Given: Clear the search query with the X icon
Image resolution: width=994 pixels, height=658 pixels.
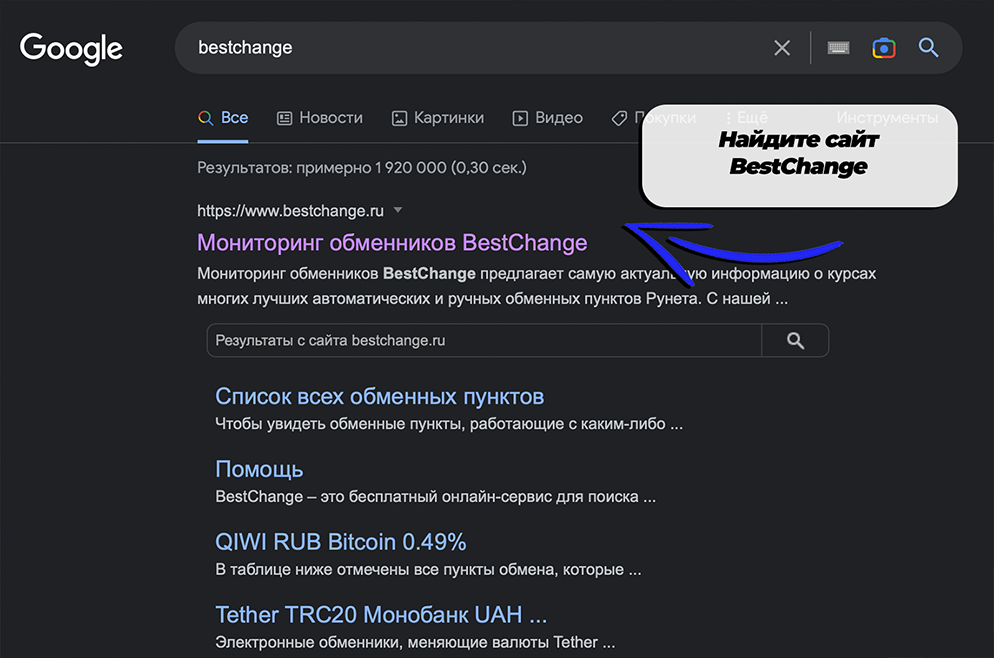Looking at the screenshot, I should pos(782,48).
